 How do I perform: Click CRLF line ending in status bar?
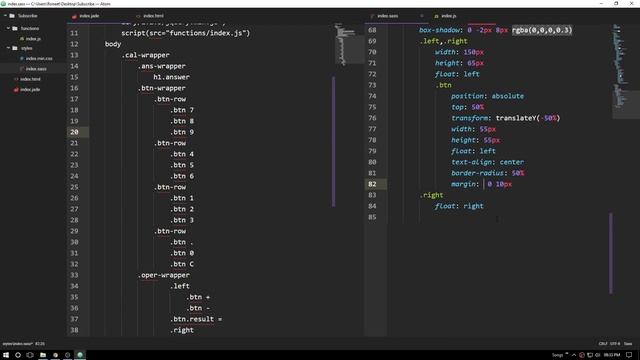click(x=603, y=344)
